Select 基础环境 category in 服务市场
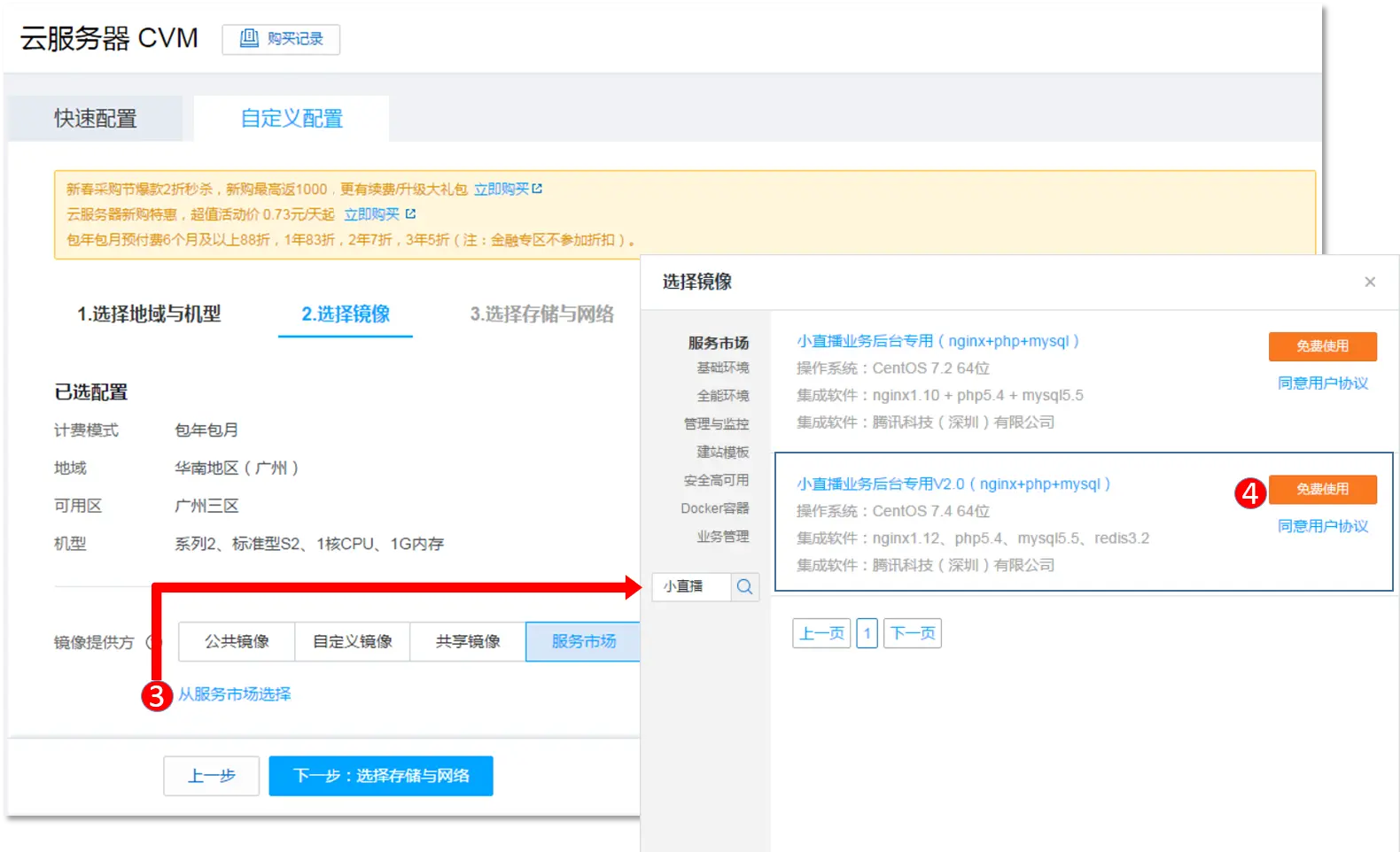Viewport: 1400px width, 852px height. click(723, 368)
